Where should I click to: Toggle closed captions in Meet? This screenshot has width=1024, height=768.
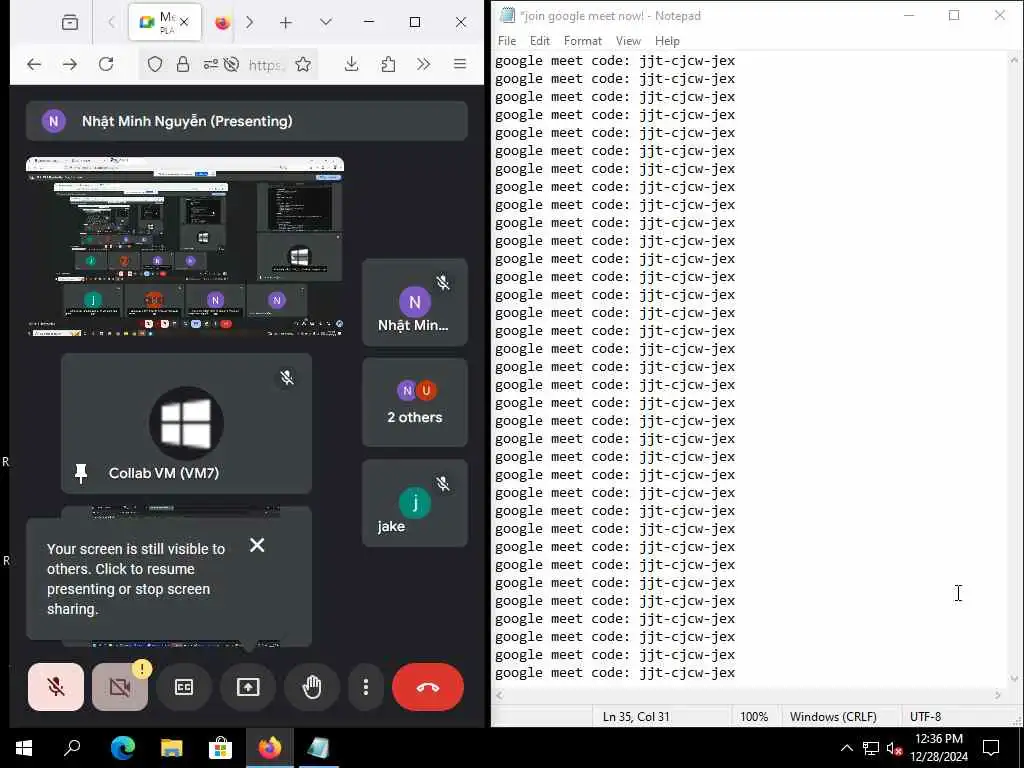[x=184, y=686]
